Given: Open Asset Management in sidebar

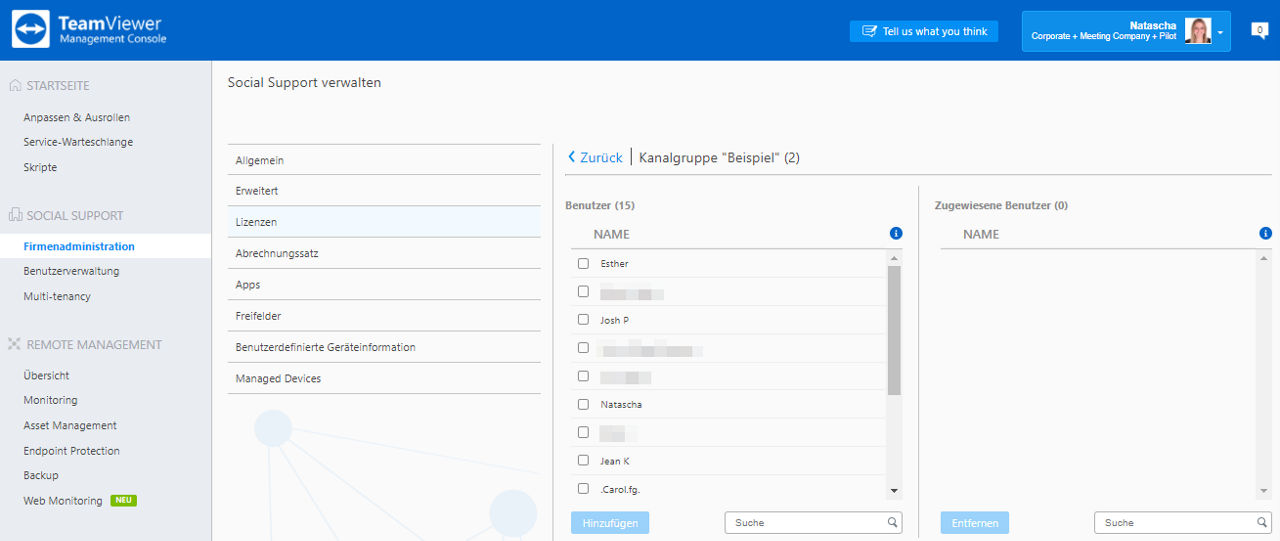Looking at the screenshot, I should click(x=70, y=425).
